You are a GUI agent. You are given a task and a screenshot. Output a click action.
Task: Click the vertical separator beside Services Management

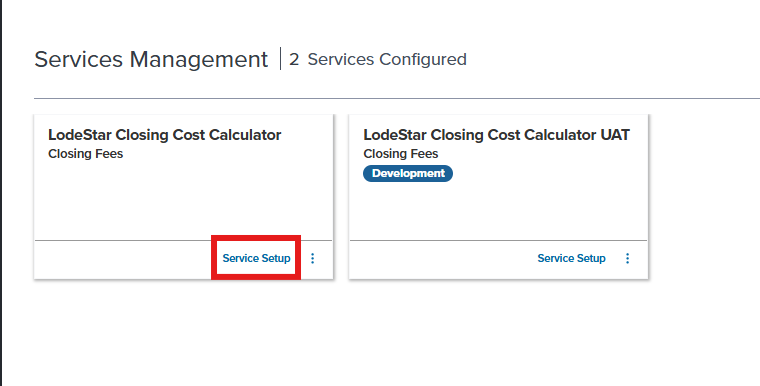click(280, 59)
